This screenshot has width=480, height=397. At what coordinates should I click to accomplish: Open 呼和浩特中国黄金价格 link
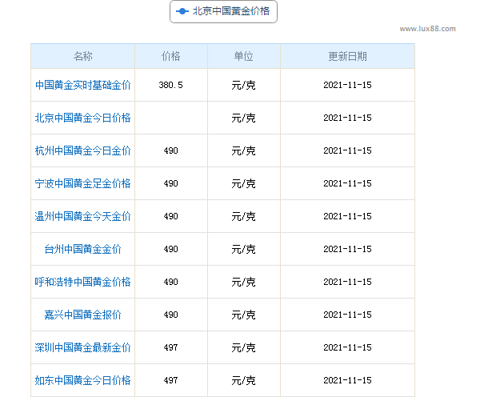click(83, 282)
